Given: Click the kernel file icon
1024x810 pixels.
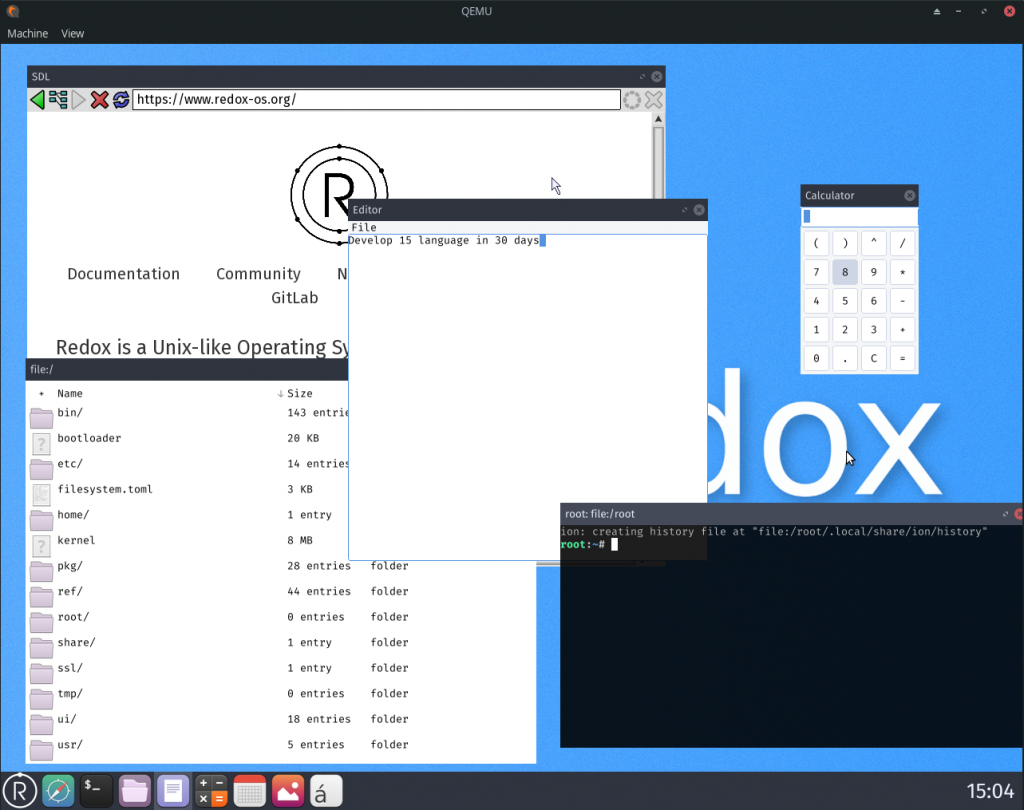Looking at the screenshot, I should pyautogui.click(x=41, y=545).
